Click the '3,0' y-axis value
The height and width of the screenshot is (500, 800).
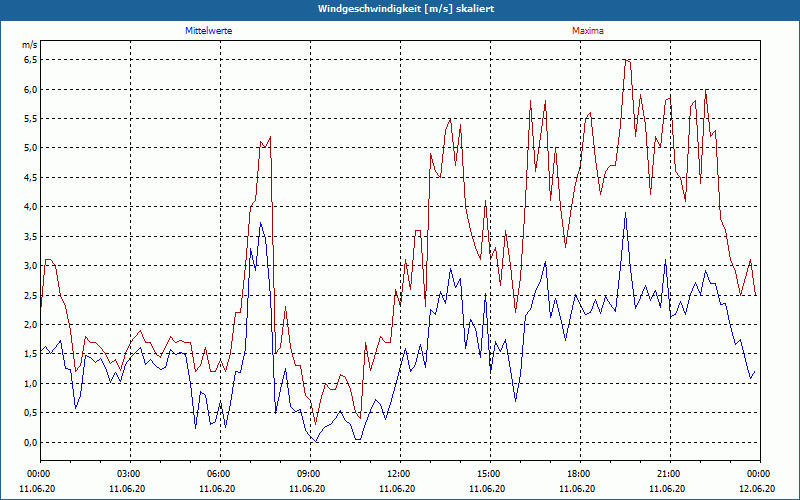[30, 266]
